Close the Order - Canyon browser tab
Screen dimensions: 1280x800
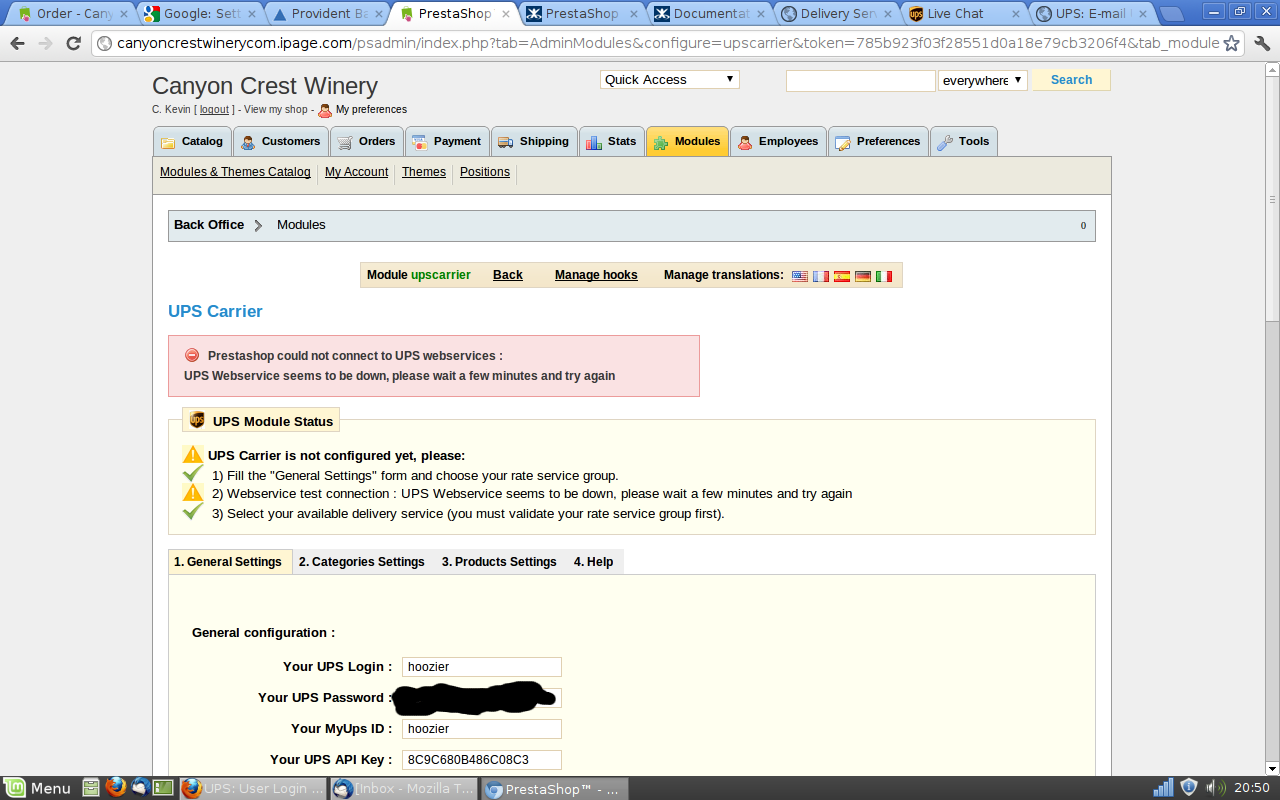pos(123,14)
